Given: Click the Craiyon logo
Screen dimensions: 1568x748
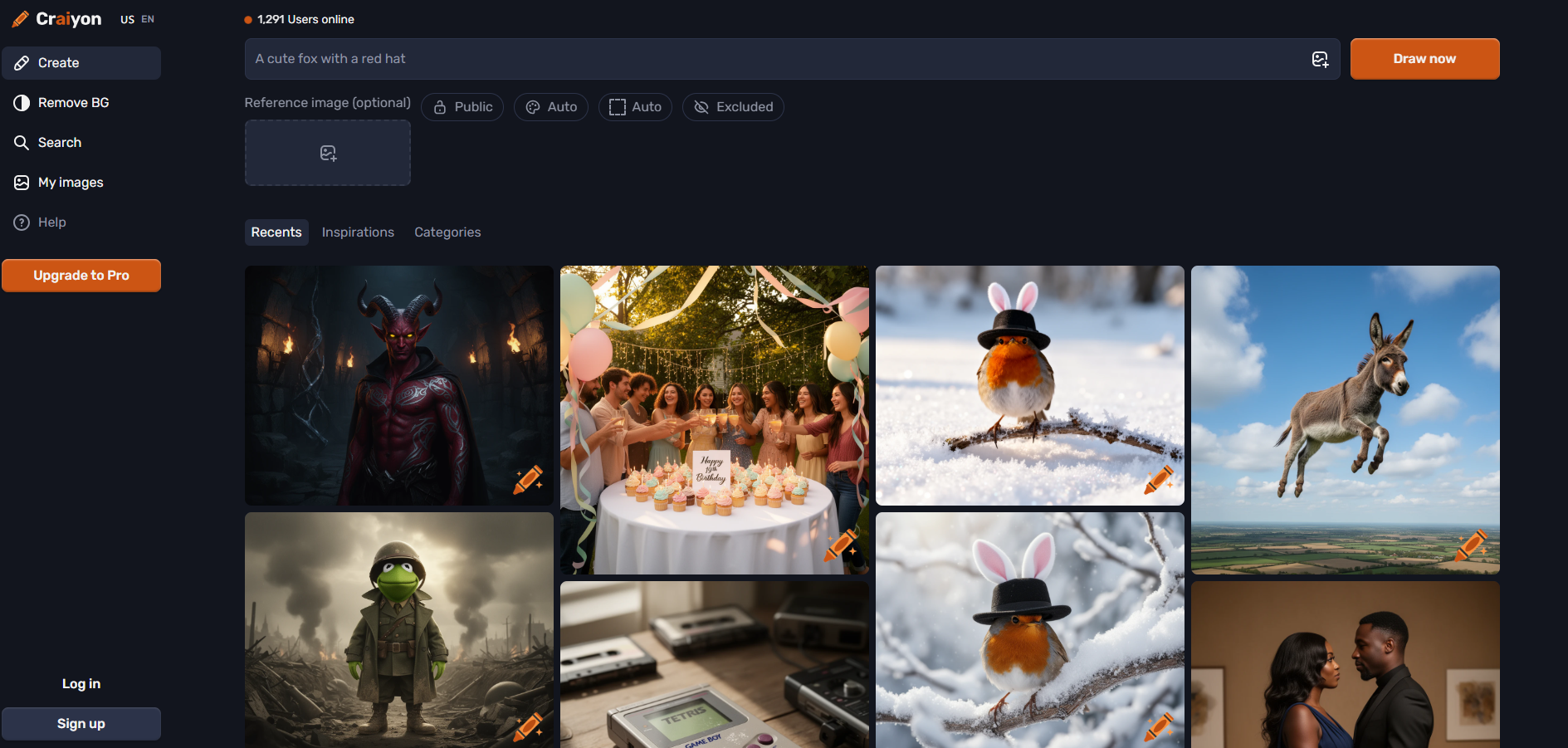Looking at the screenshot, I should 57,19.
